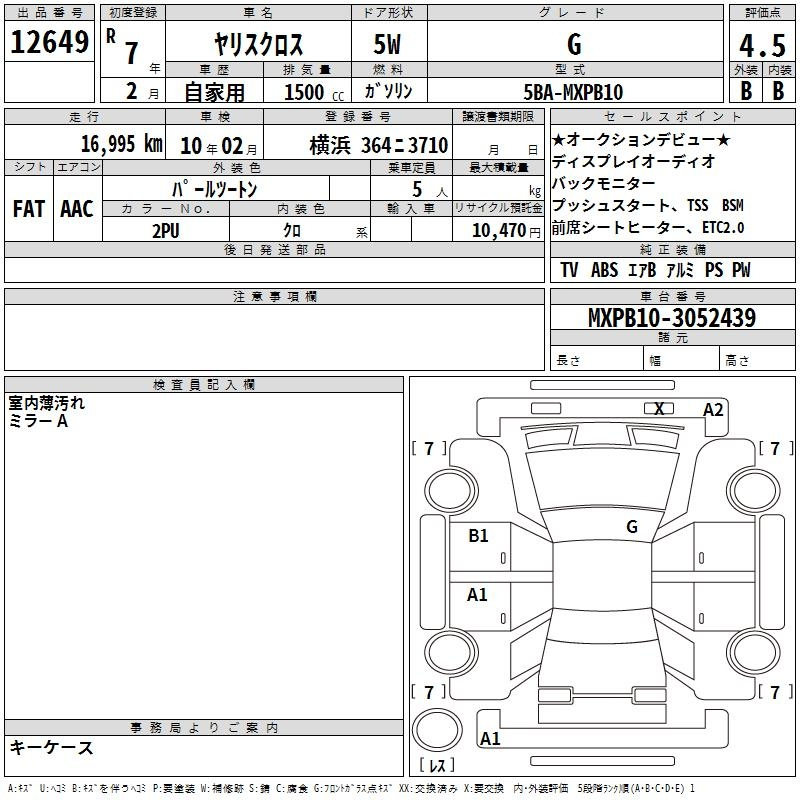Click the exterior grade B under 外装

click(745, 90)
